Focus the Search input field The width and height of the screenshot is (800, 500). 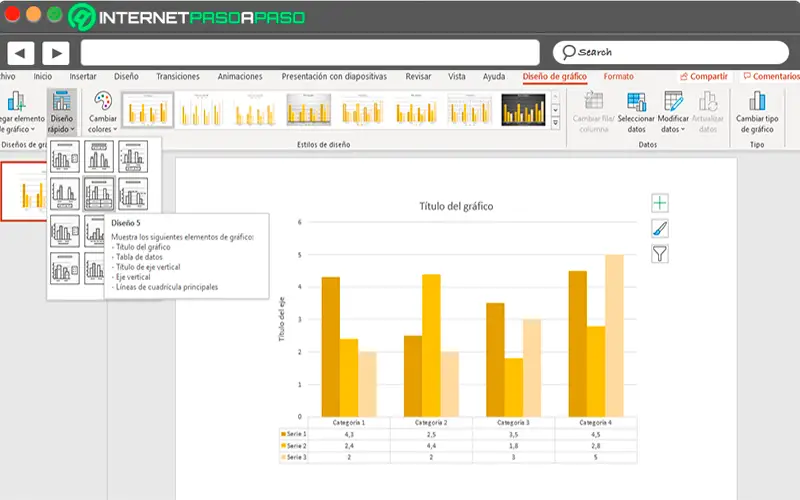click(670, 52)
